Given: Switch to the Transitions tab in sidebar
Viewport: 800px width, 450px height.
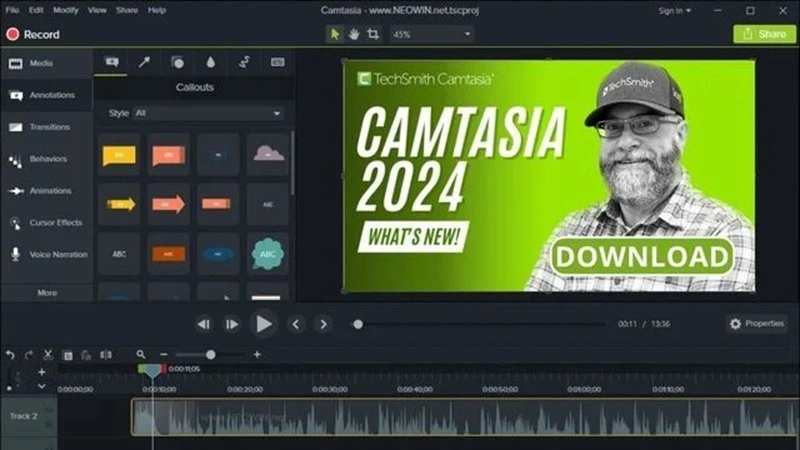Looking at the screenshot, I should (x=47, y=127).
